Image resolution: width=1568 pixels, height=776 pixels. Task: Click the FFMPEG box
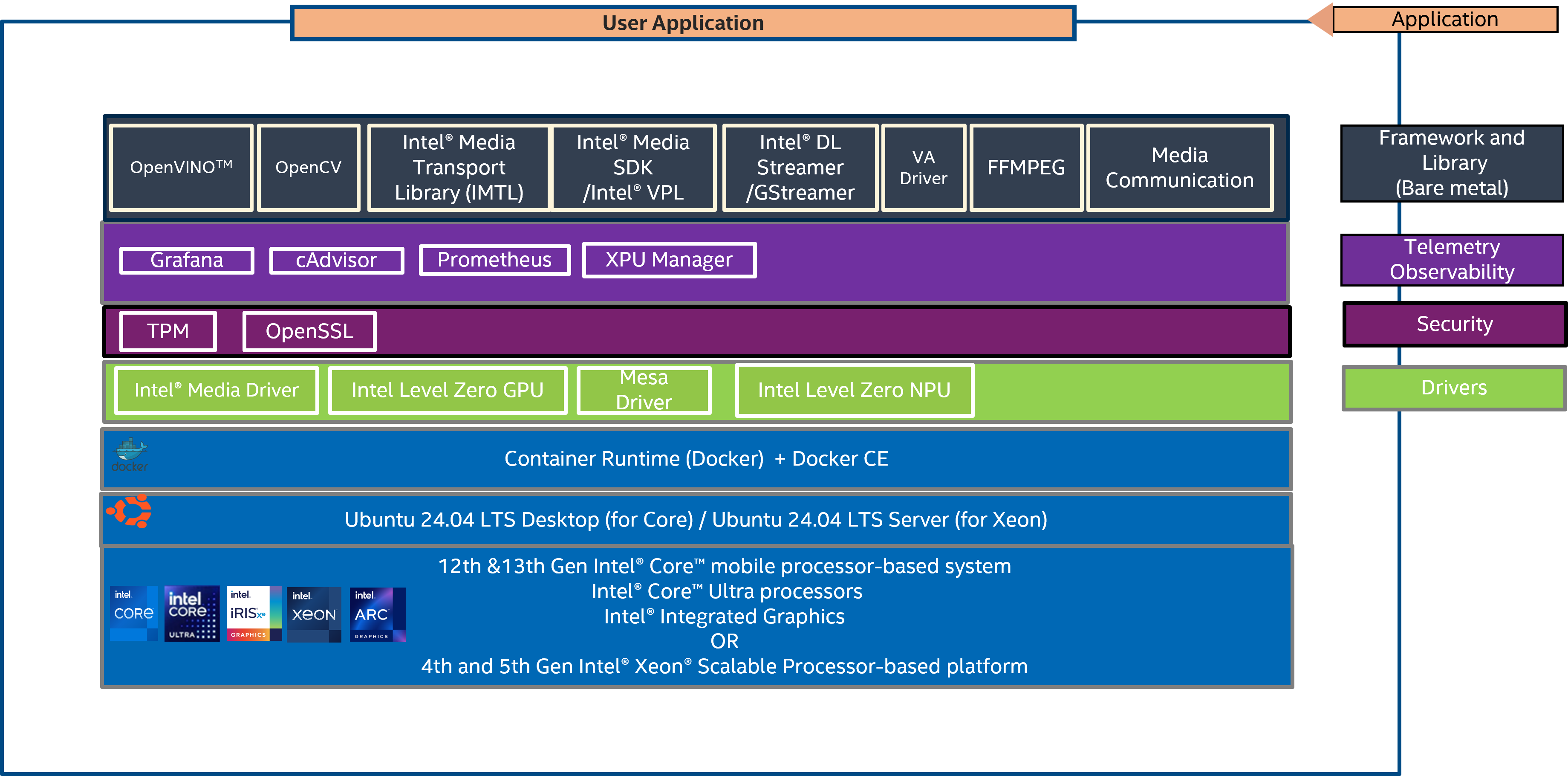pos(1026,168)
